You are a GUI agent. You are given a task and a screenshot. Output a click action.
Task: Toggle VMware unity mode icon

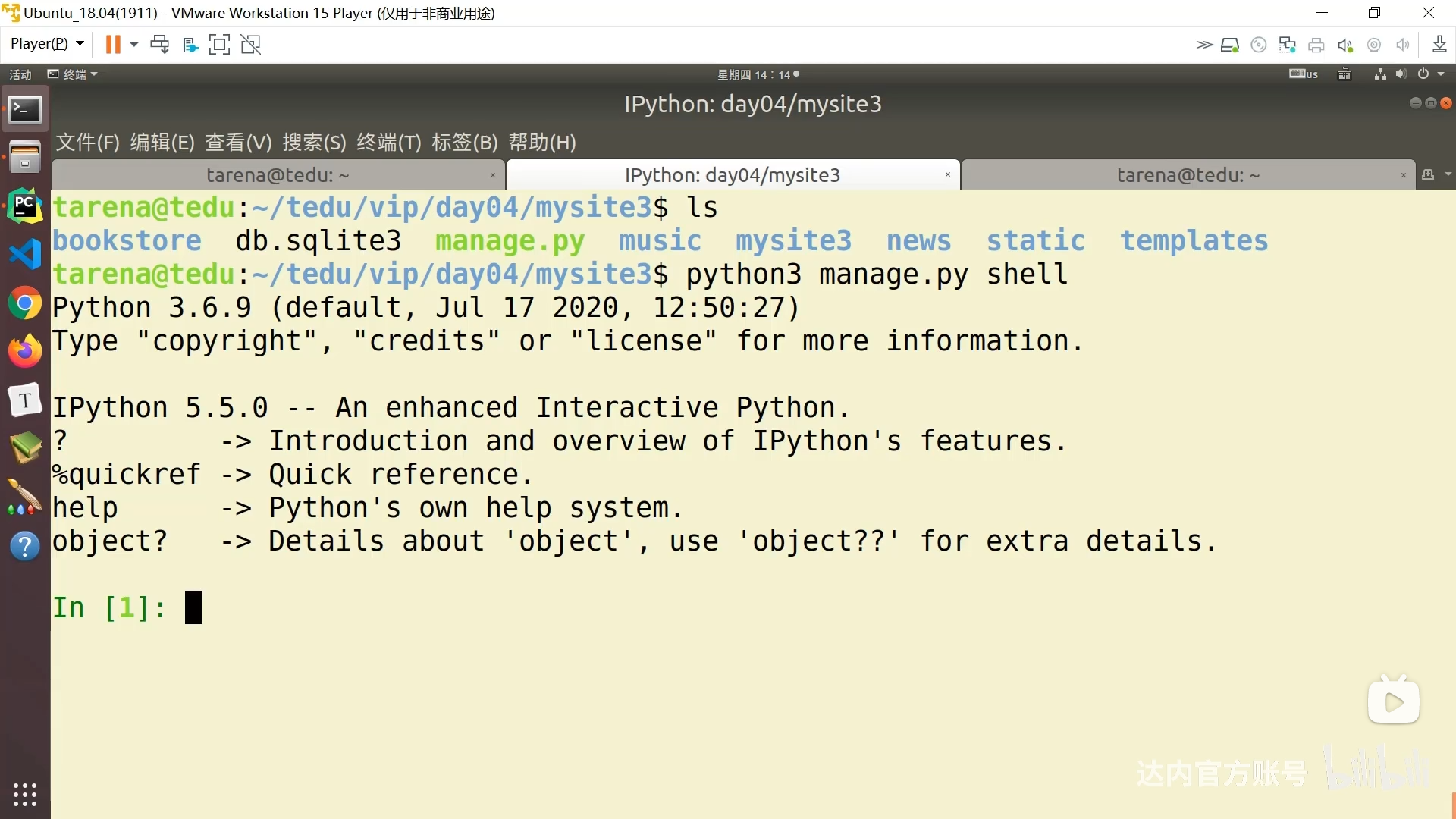click(251, 45)
